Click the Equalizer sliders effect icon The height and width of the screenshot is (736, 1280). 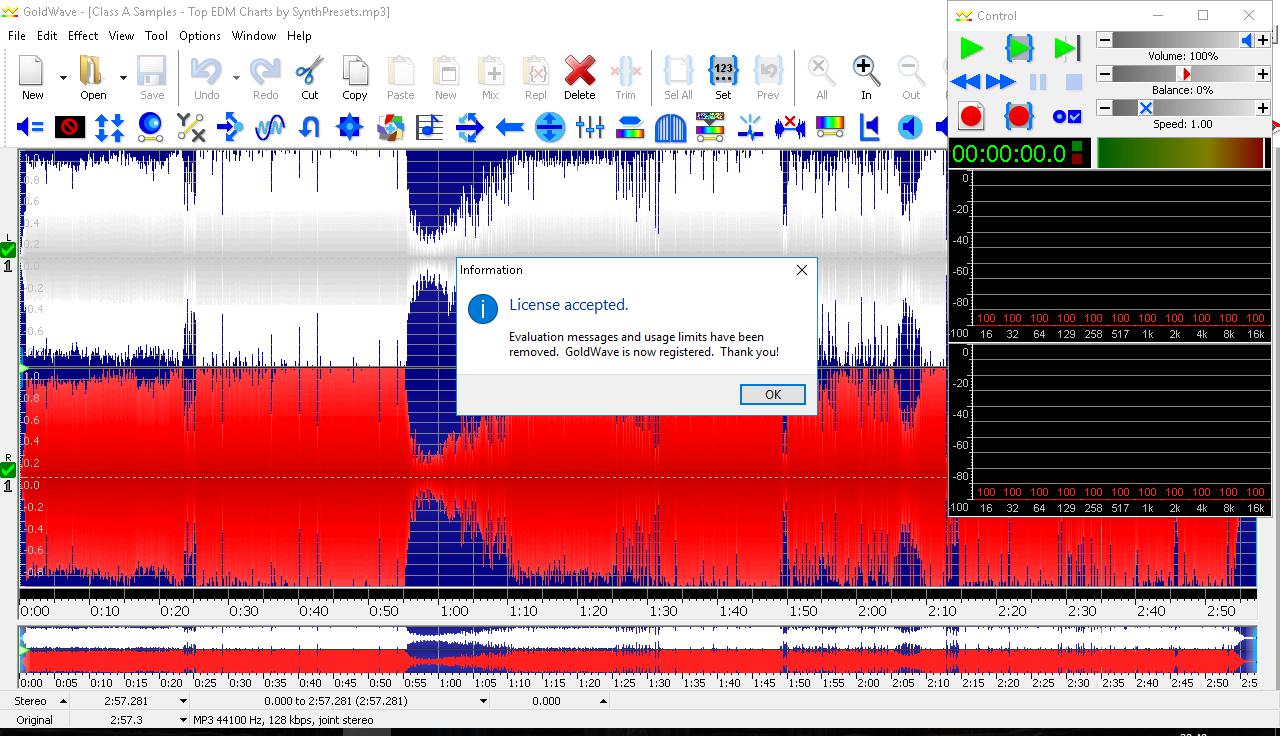click(x=590, y=127)
